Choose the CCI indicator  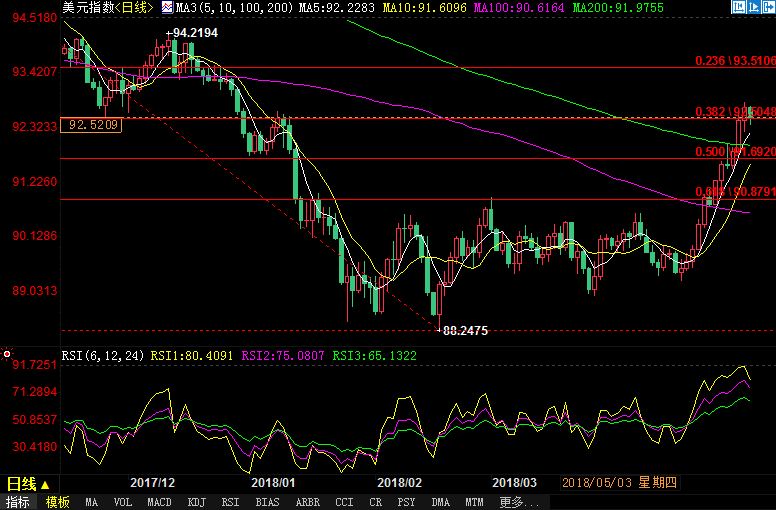(x=344, y=502)
